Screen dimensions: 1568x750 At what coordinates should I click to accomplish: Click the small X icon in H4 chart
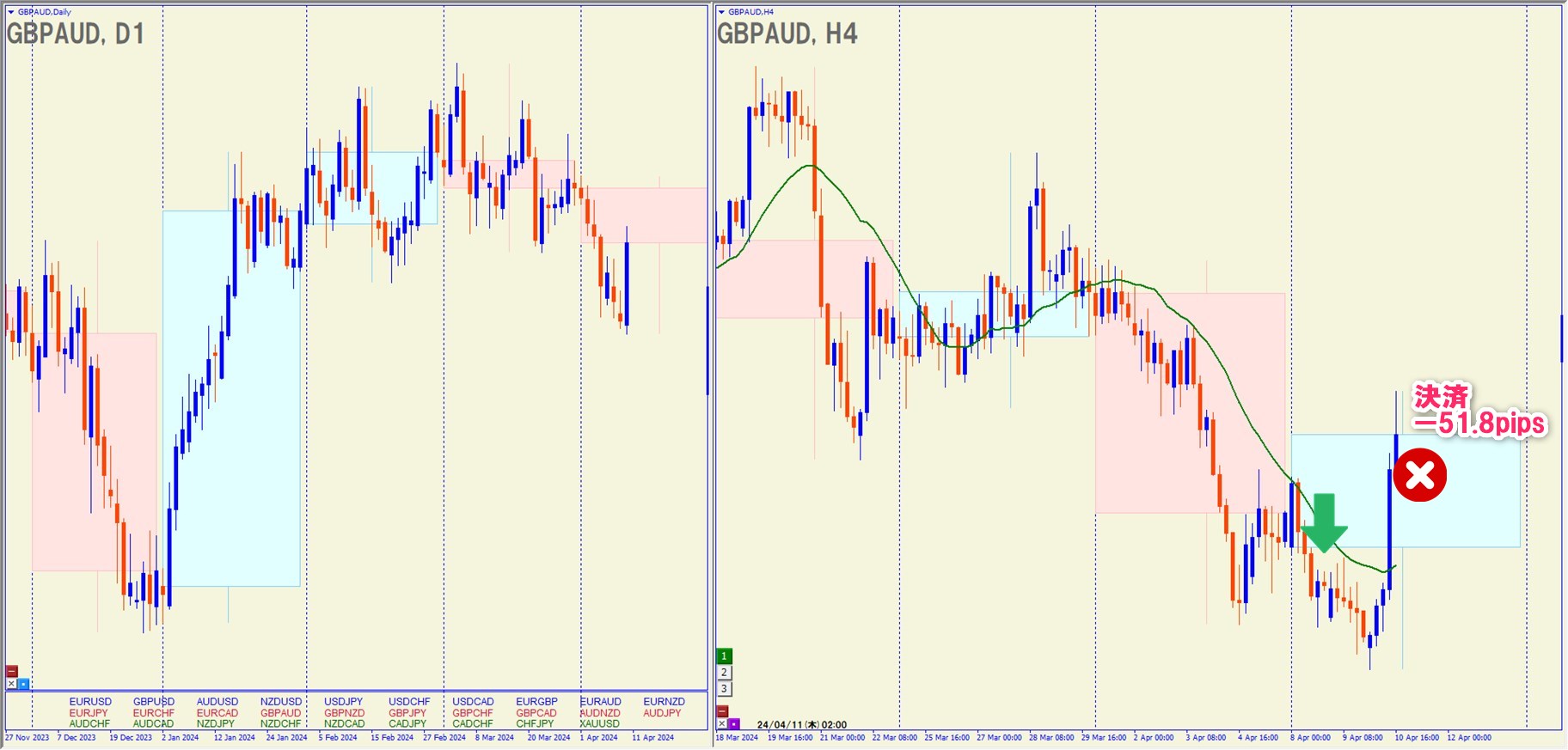721,724
